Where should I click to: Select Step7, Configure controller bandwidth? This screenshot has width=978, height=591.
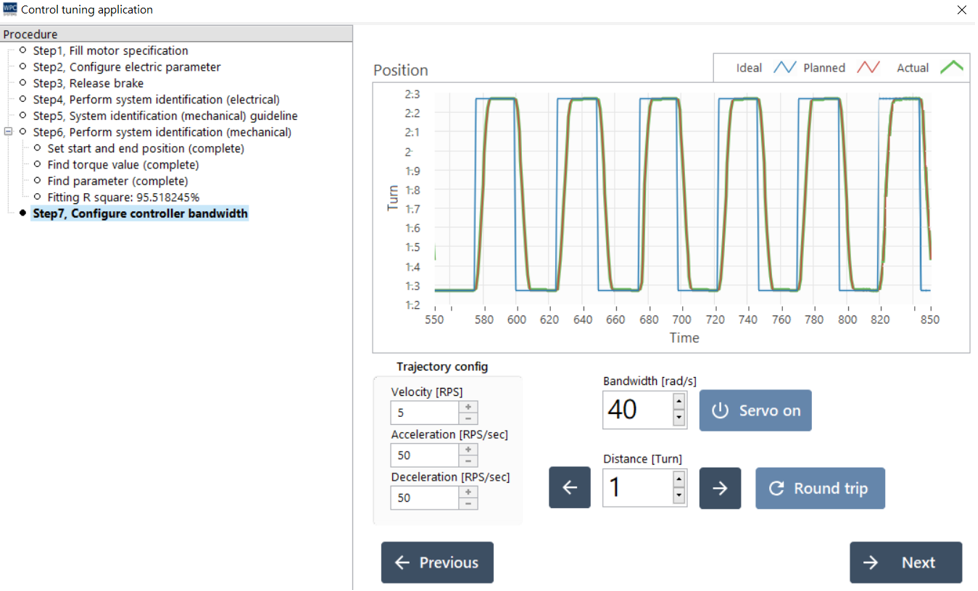(x=140, y=213)
